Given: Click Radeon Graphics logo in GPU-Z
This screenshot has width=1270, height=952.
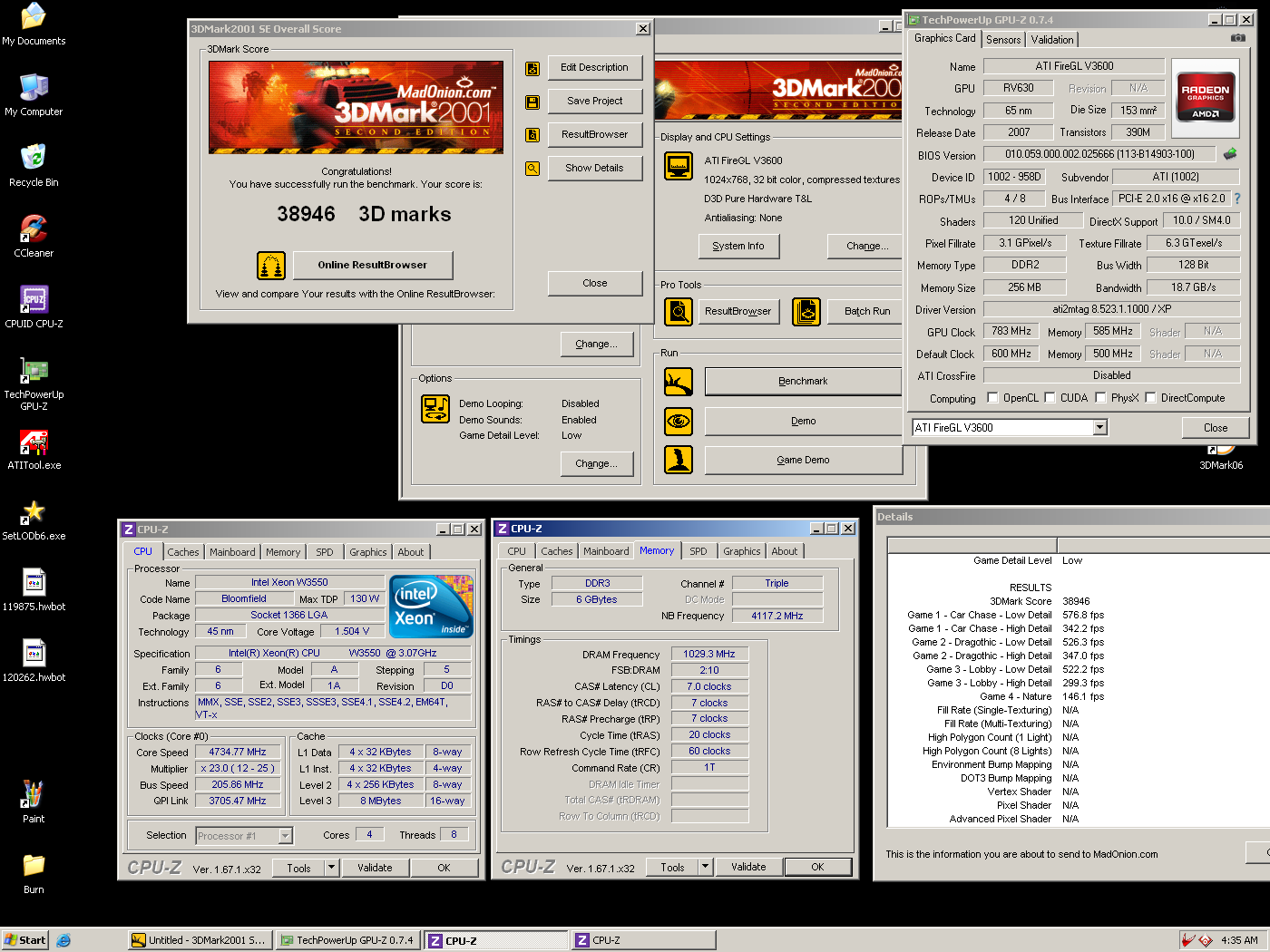Looking at the screenshot, I should pyautogui.click(x=1205, y=100).
